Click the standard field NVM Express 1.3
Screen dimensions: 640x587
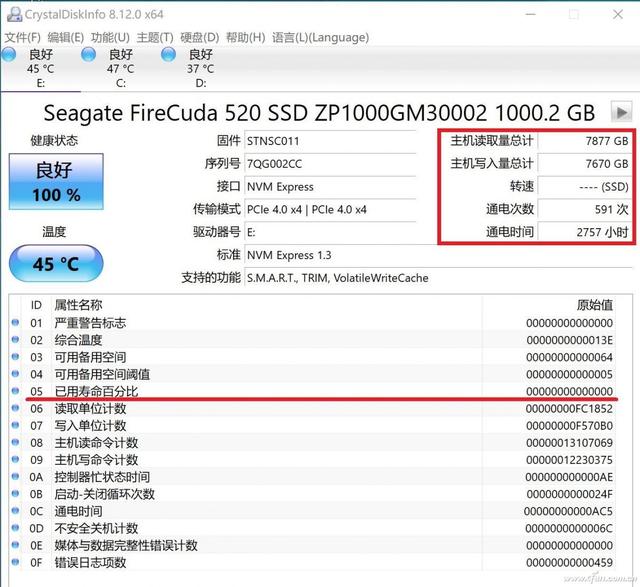click(438, 256)
